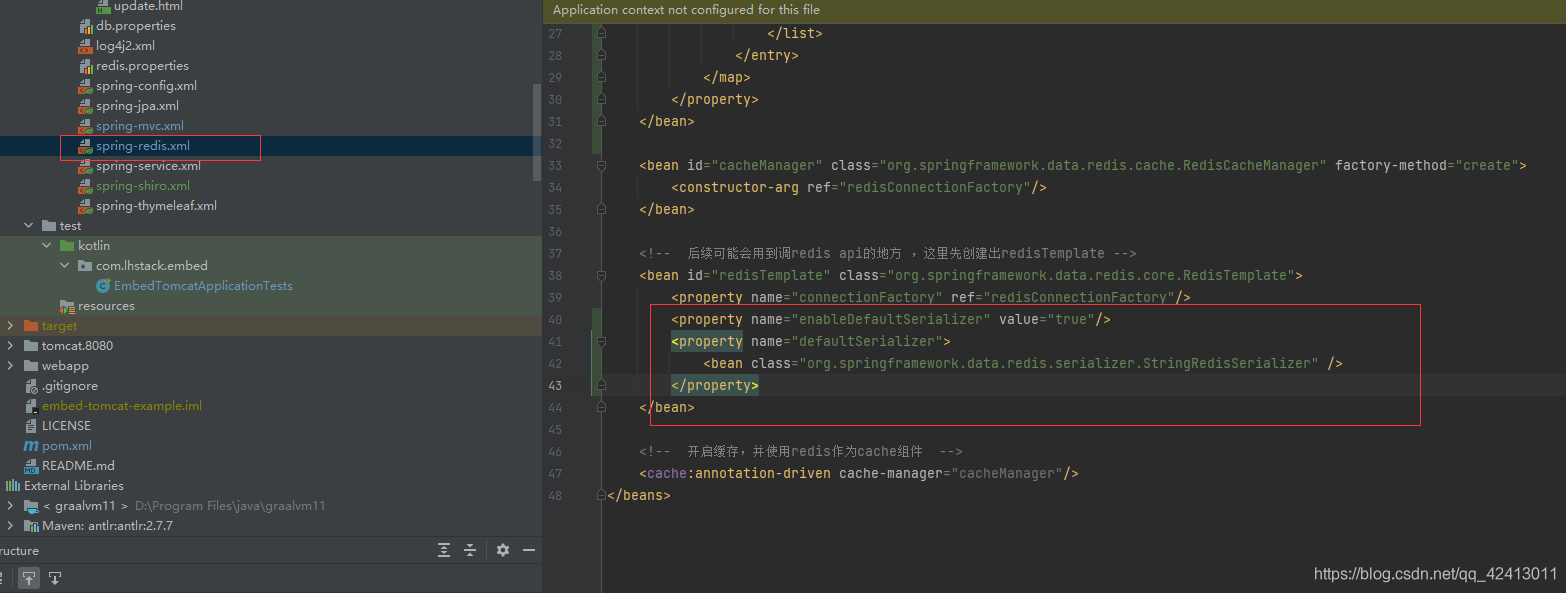Click the redis.properties file icon
This screenshot has width=1566, height=593.
click(86, 66)
